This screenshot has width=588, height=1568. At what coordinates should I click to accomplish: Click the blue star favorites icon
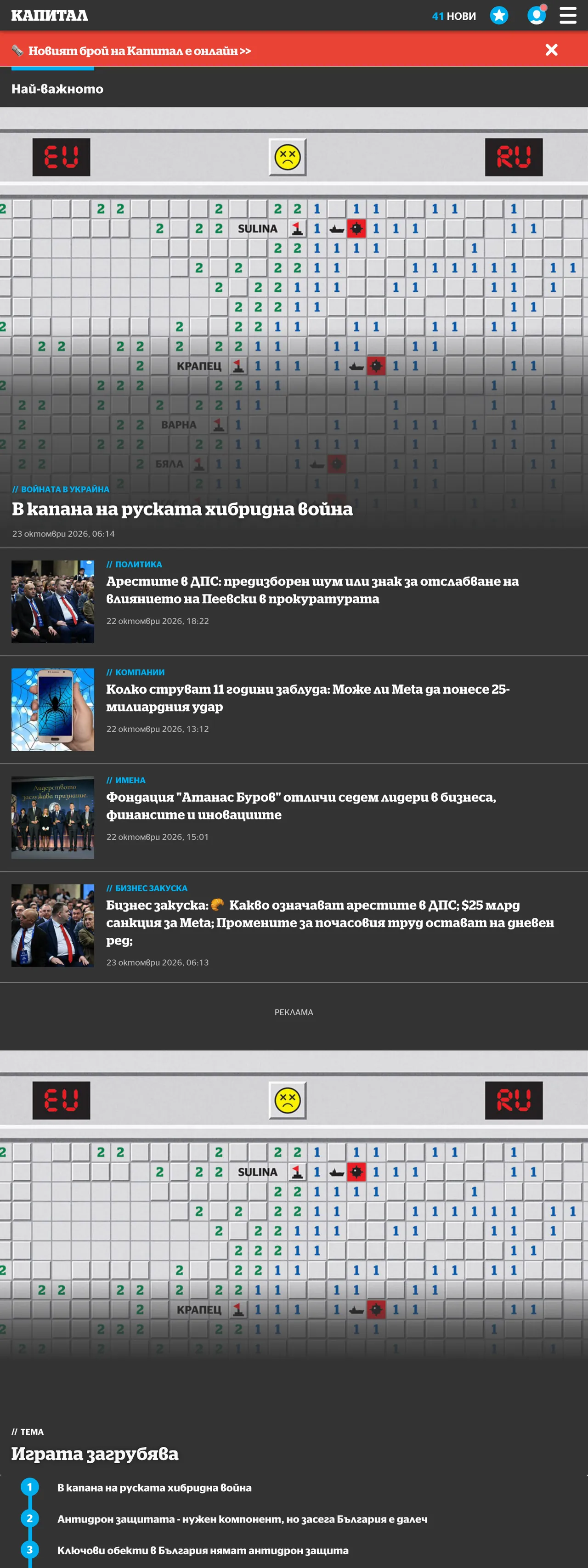click(499, 15)
